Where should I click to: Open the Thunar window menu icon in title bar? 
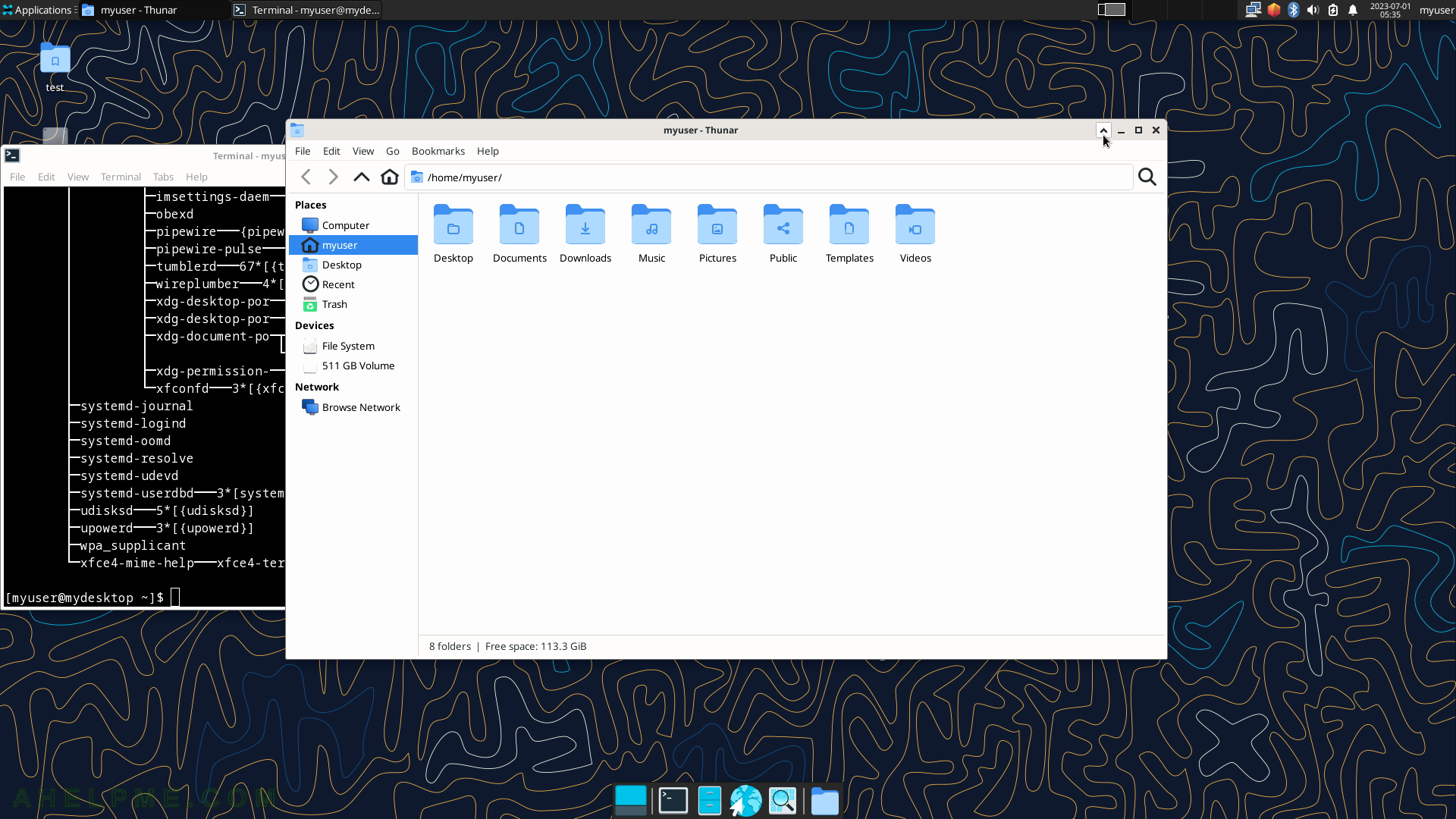coord(297,130)
